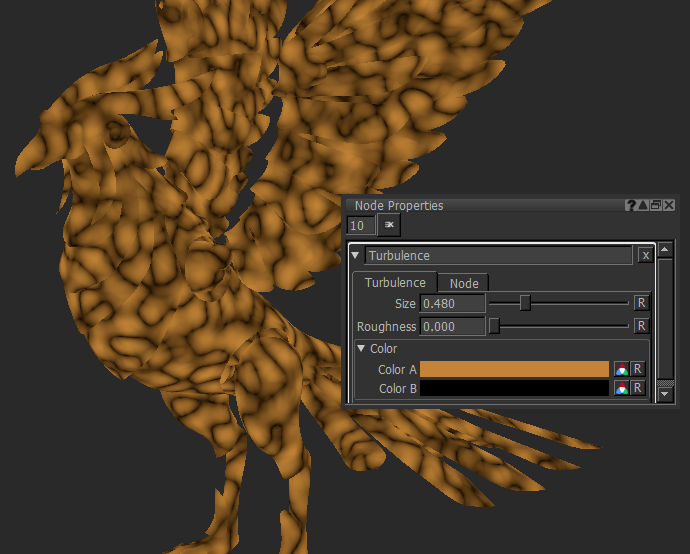This screenshot has height=554, width=690.
Task: Click the Color A orange swatch
Action: (514, 369)
